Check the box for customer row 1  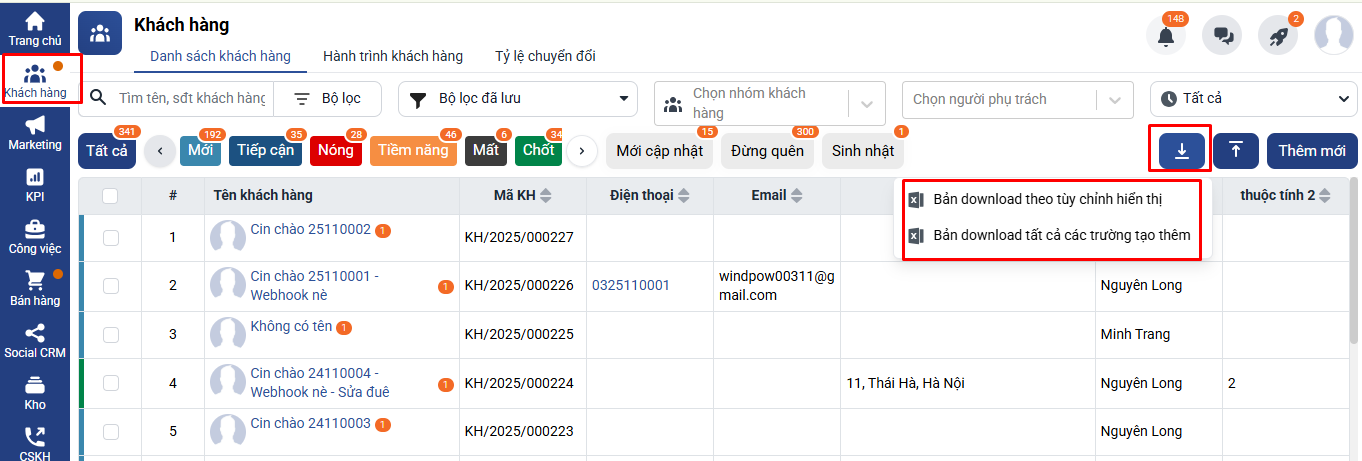tap(110, 237)
